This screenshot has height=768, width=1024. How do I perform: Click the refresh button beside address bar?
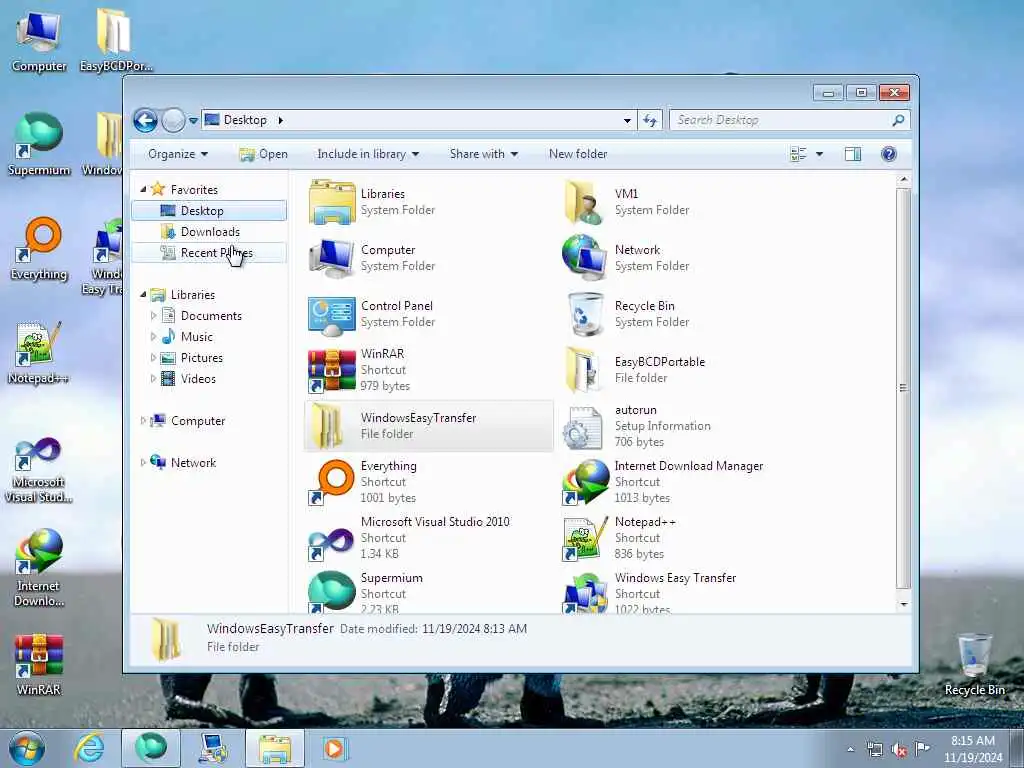[650, 120]
